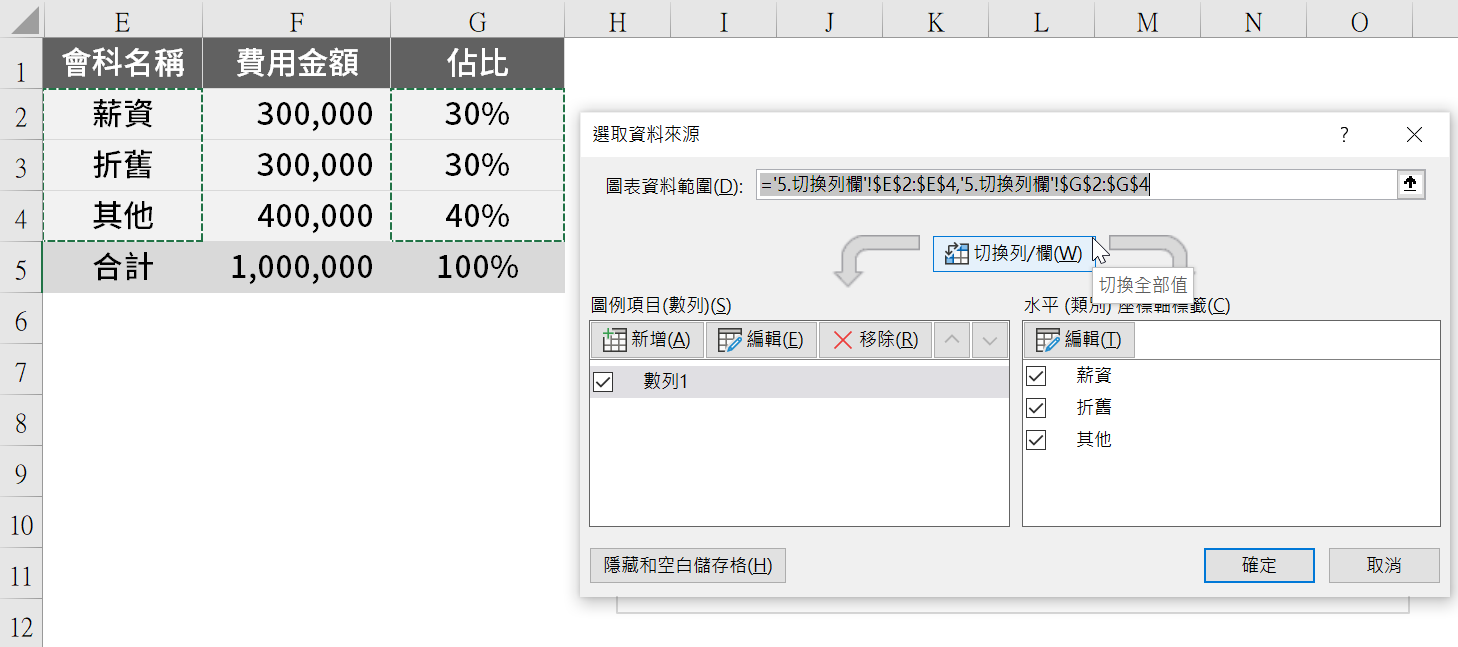Edit the selected series with 編輯(E)
This screenshot has height=647, width=1458.
point(761,340)
